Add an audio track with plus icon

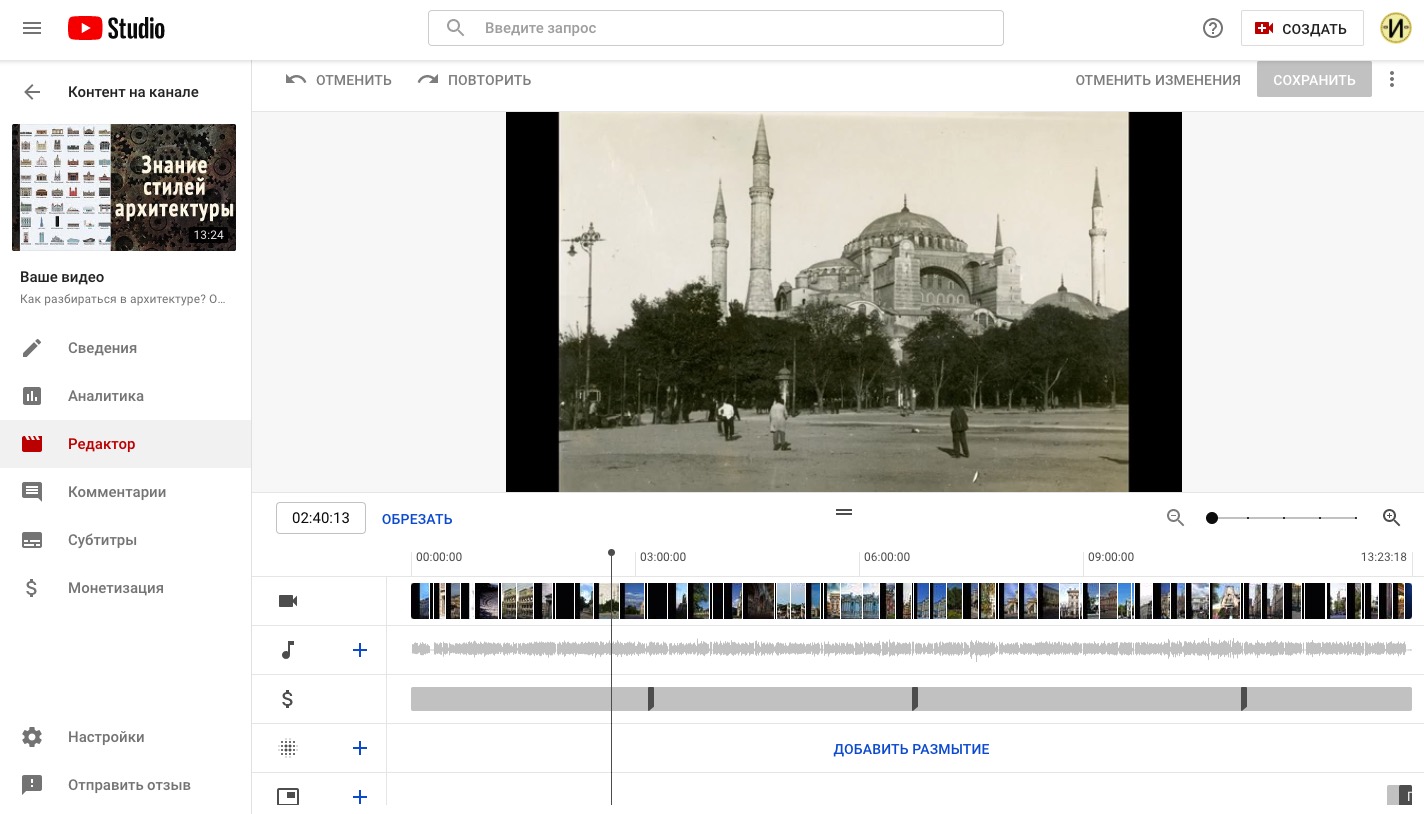pos(360,651)
